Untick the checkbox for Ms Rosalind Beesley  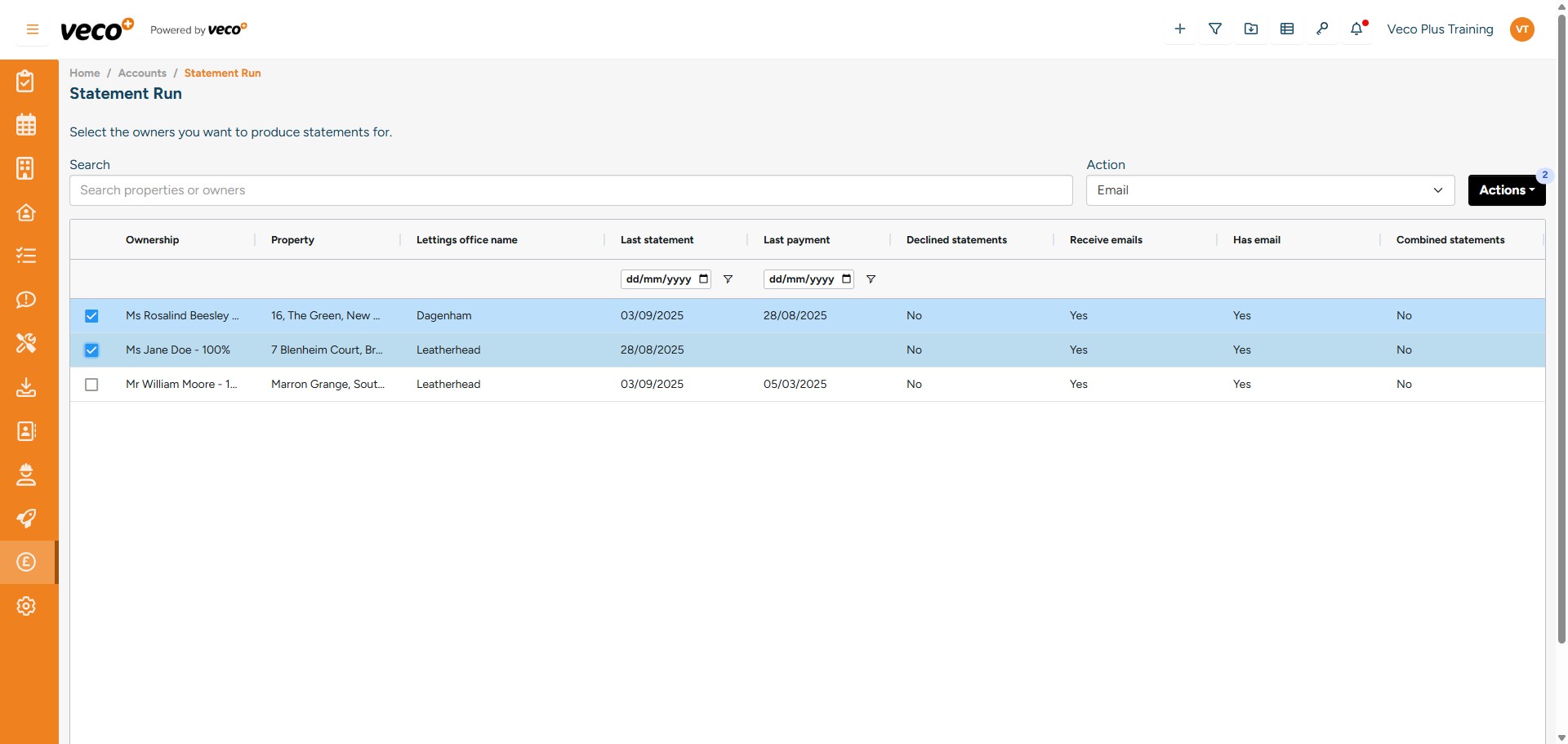(x=91, y=316)
